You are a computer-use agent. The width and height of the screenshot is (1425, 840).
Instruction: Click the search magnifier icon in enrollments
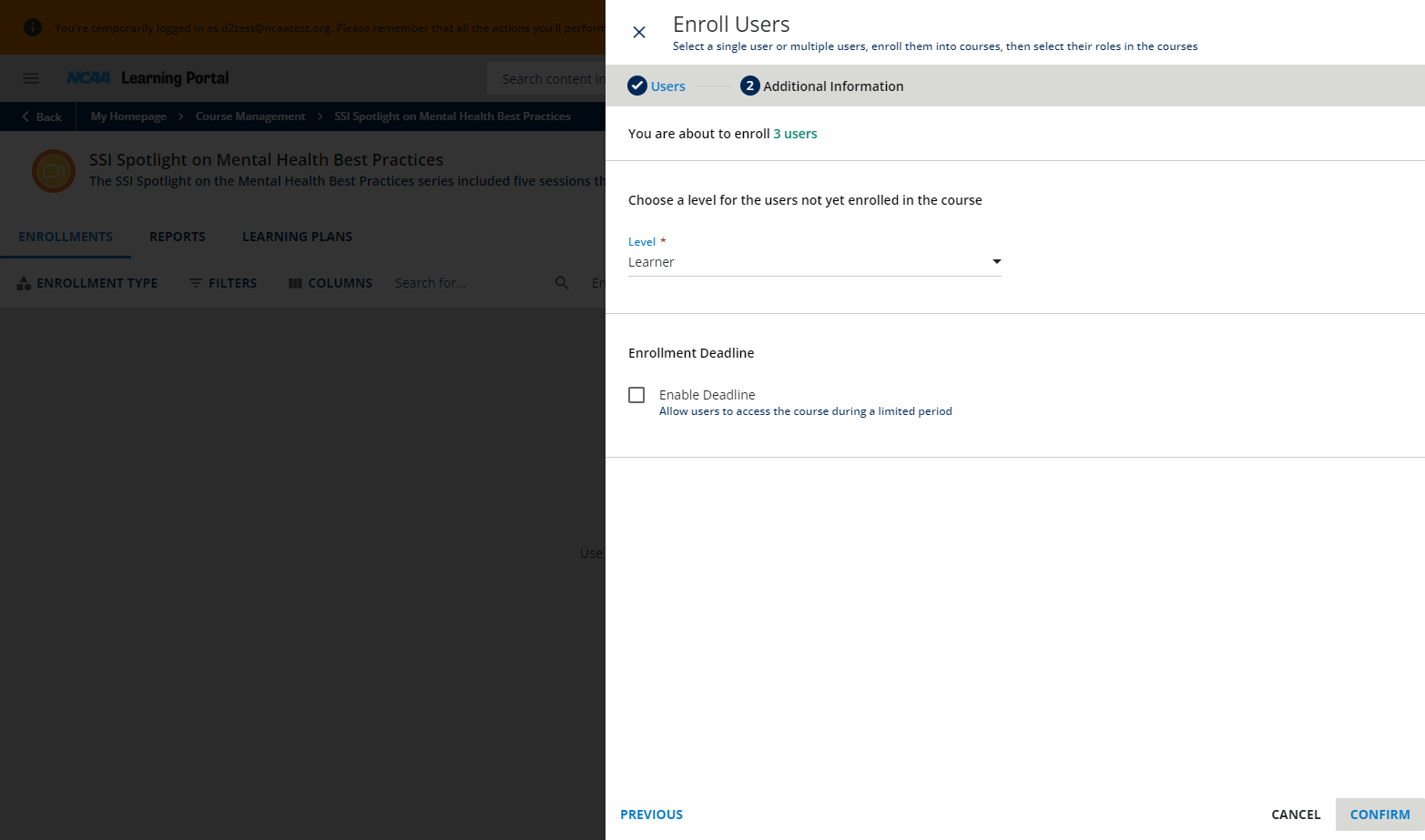562,283
